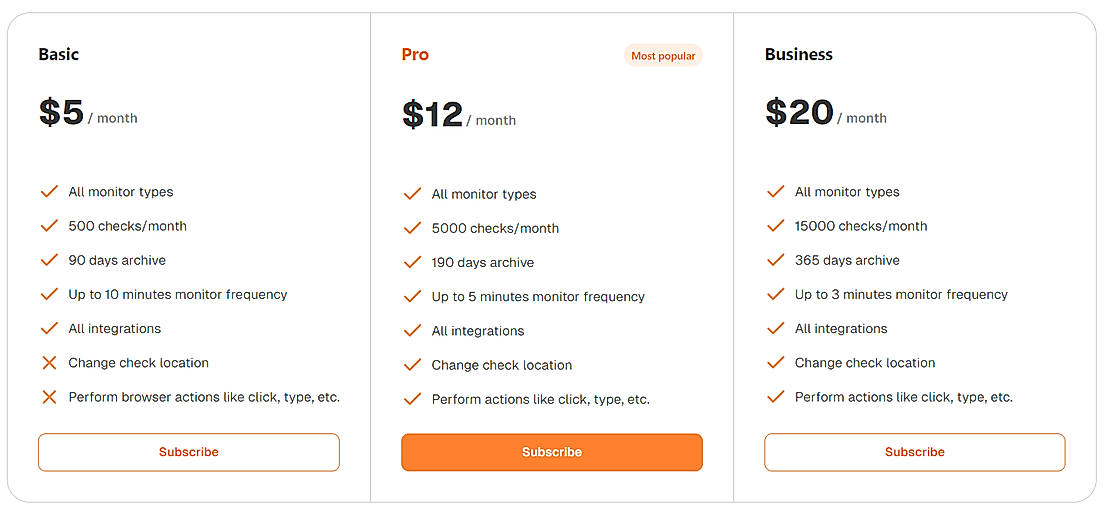1108x518 pixels.
Task: Click the $12 / month price
Action: point(459,116)
